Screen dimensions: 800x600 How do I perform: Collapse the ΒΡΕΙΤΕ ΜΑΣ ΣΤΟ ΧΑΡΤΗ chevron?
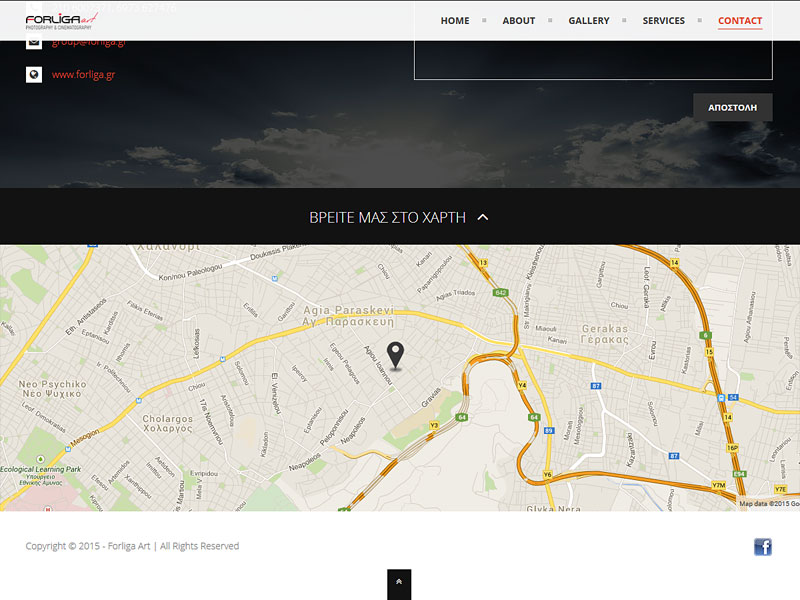click(x=483, y=217)
